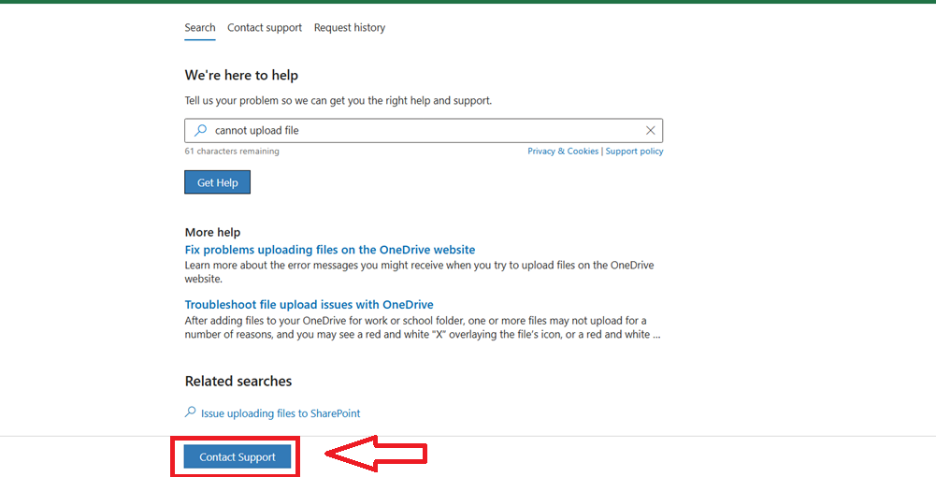This screenshot has height=477, width=936.
Task: Open Troubleshoot file upload issues with OneDrive
Action: pyautogui.click(x=309, y=304)
